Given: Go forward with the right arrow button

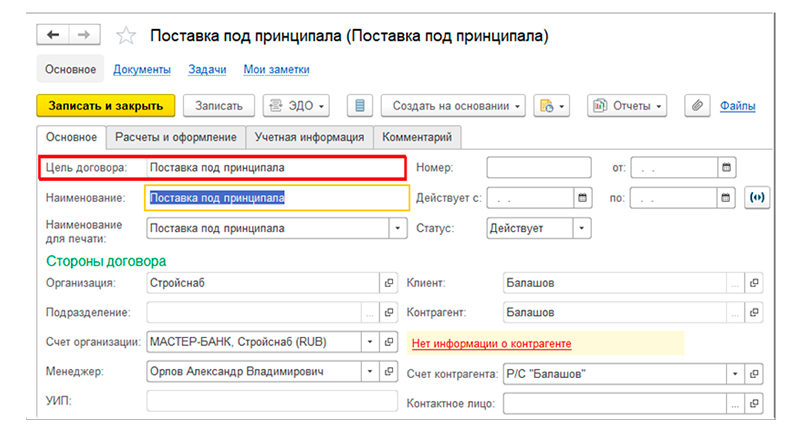Looking at the screenshot, I should [x=84, y=35].
